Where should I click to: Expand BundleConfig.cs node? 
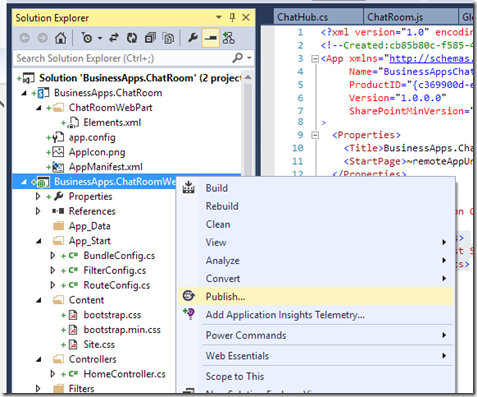pos(53,256)
